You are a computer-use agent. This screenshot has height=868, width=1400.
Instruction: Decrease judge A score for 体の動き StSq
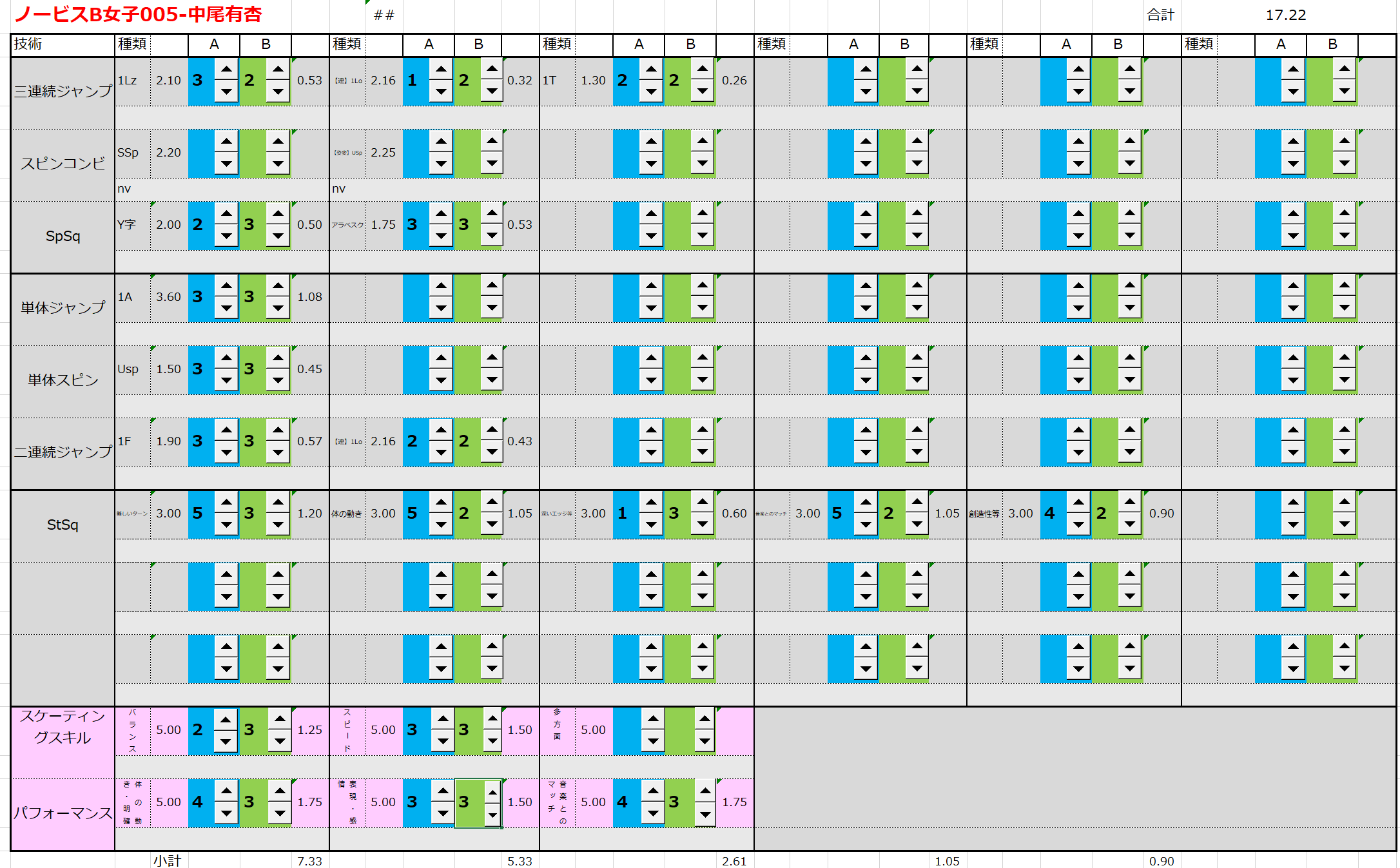(441, 525)
